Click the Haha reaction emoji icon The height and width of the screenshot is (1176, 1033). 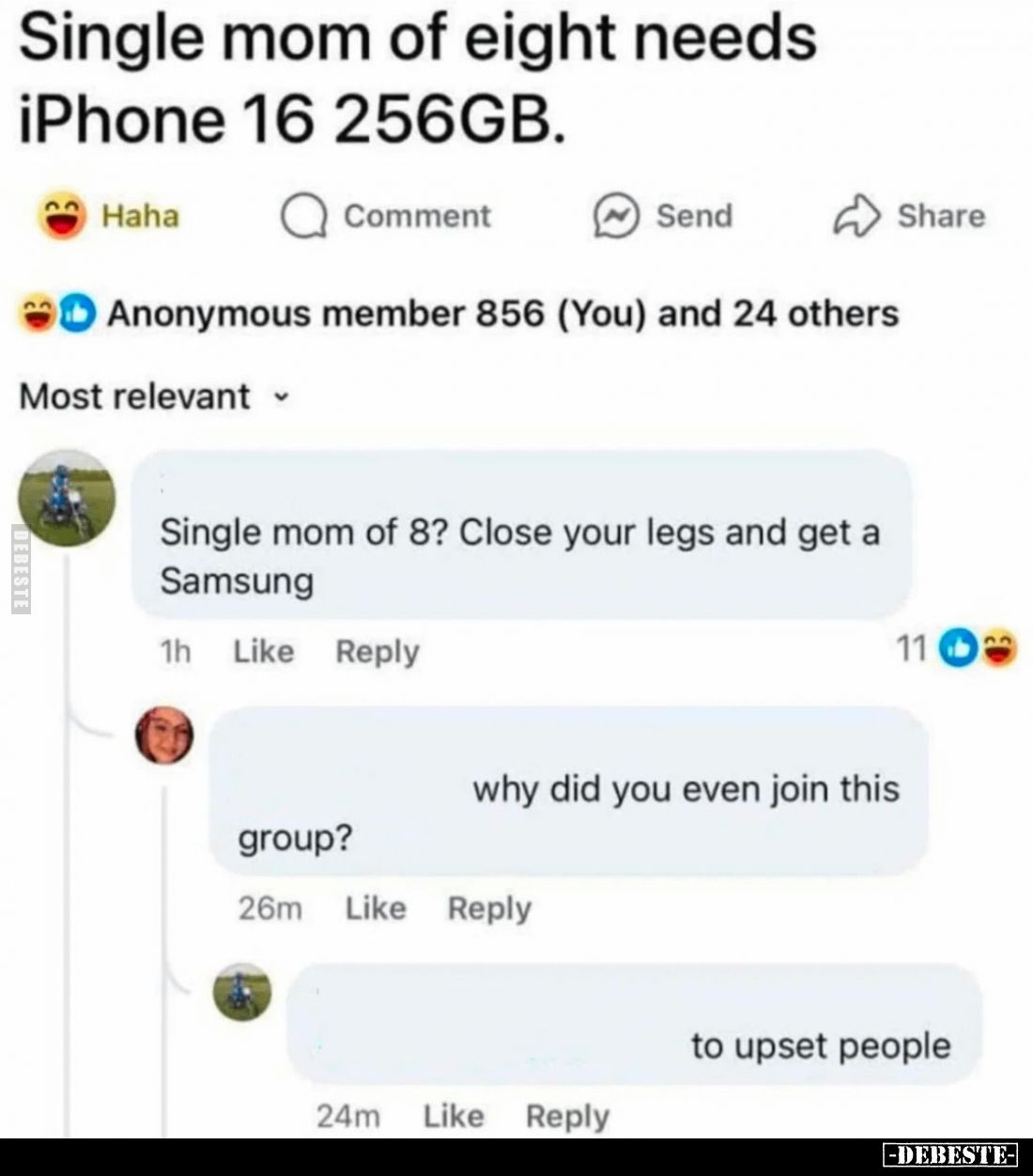pyautogui.click(x=62, y=216)
